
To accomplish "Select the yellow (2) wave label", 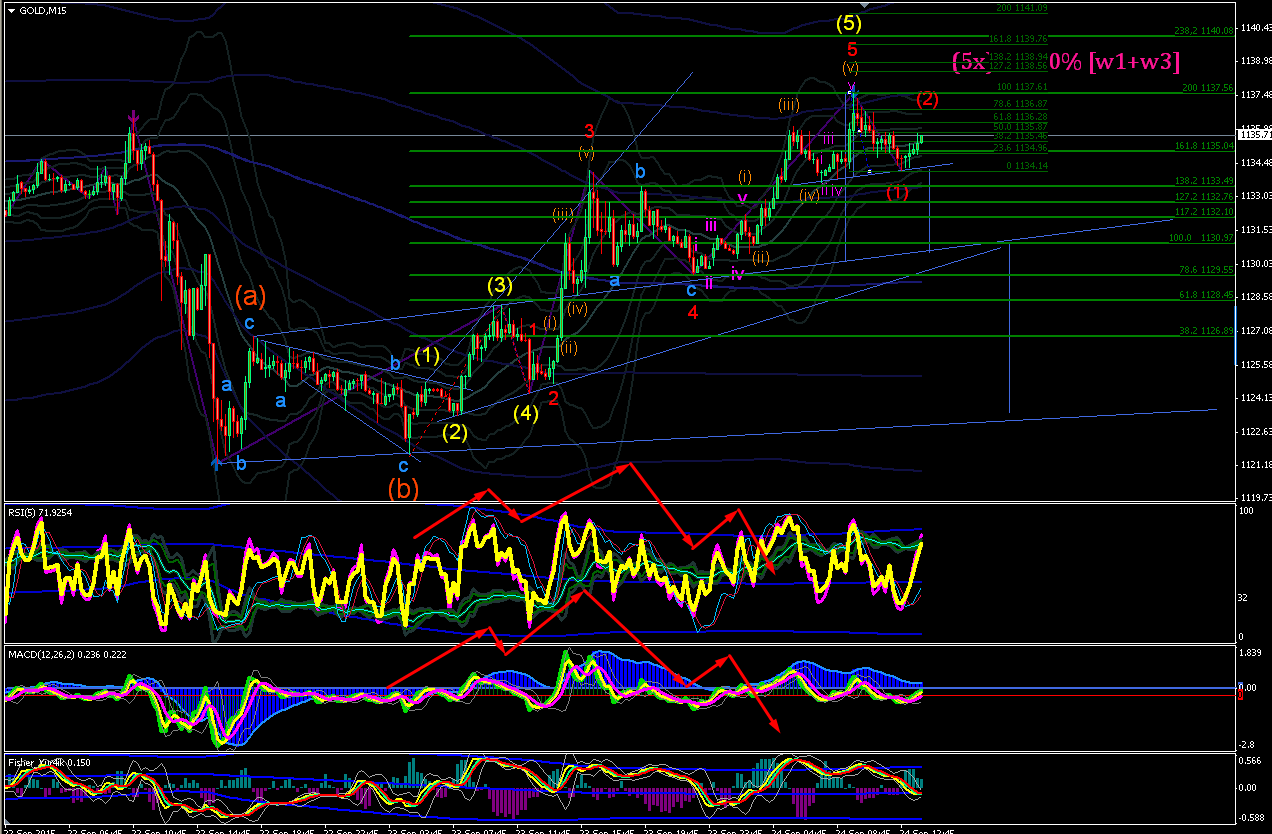I will point(455,432).
